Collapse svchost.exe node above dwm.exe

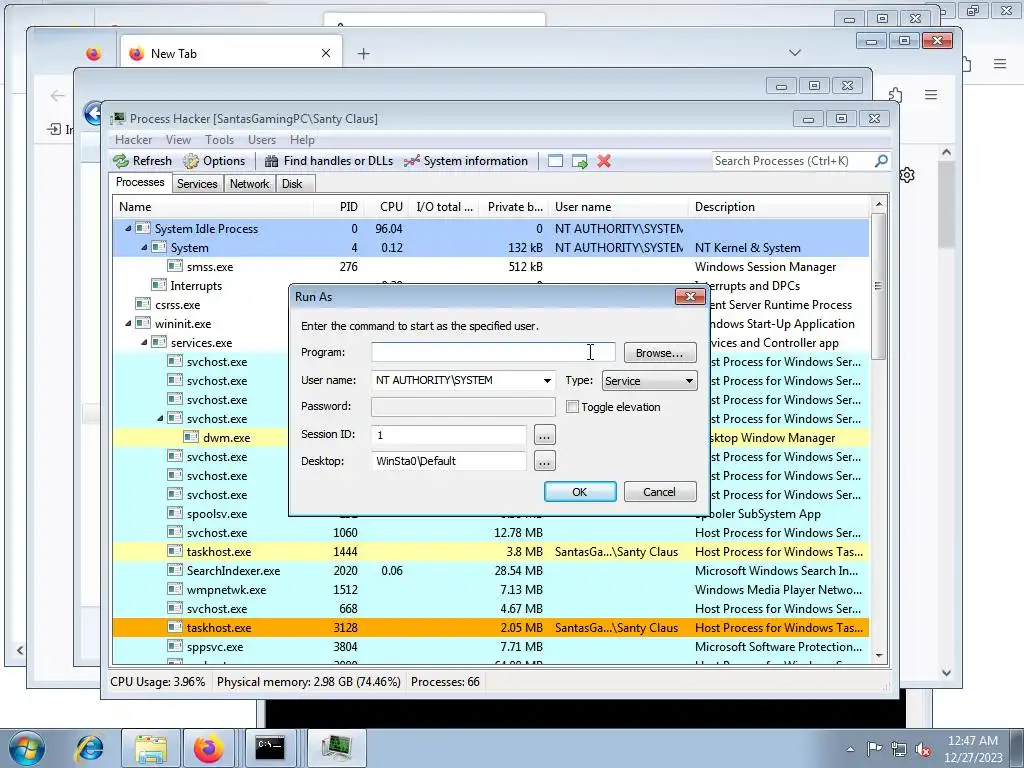click(x=160, y=419)
